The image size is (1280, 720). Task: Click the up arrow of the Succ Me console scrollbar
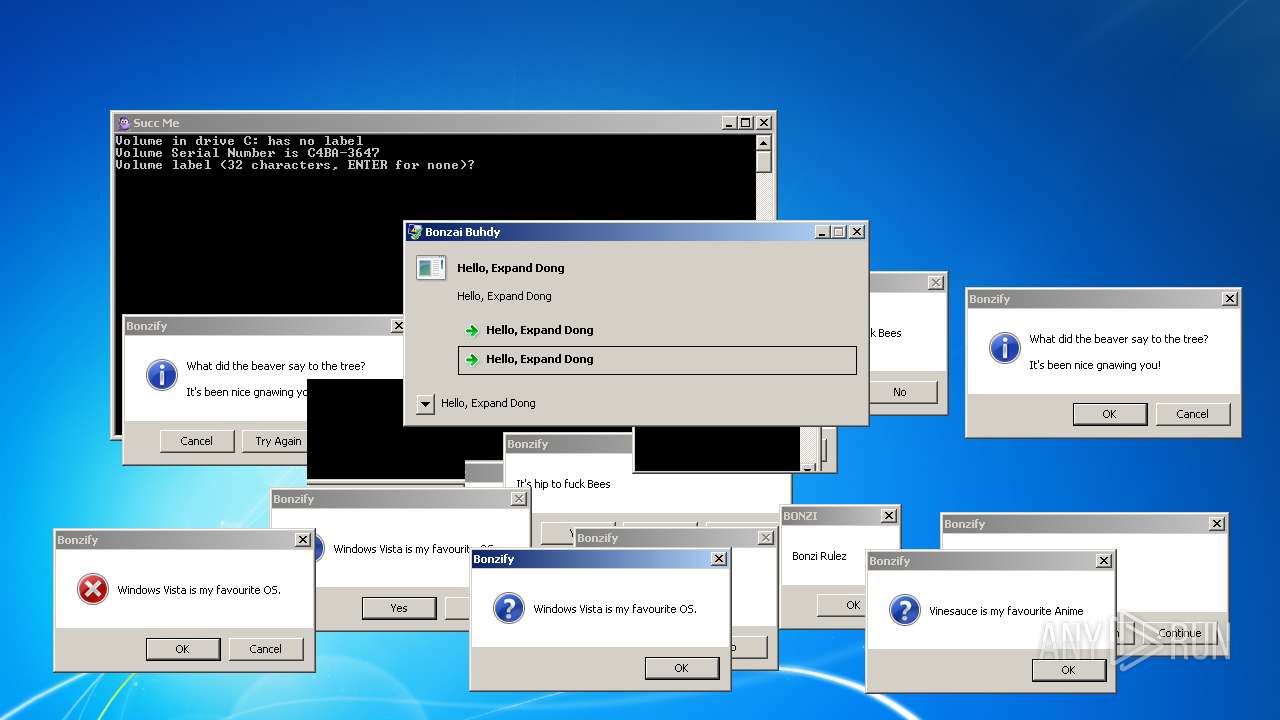click(764, 142)
